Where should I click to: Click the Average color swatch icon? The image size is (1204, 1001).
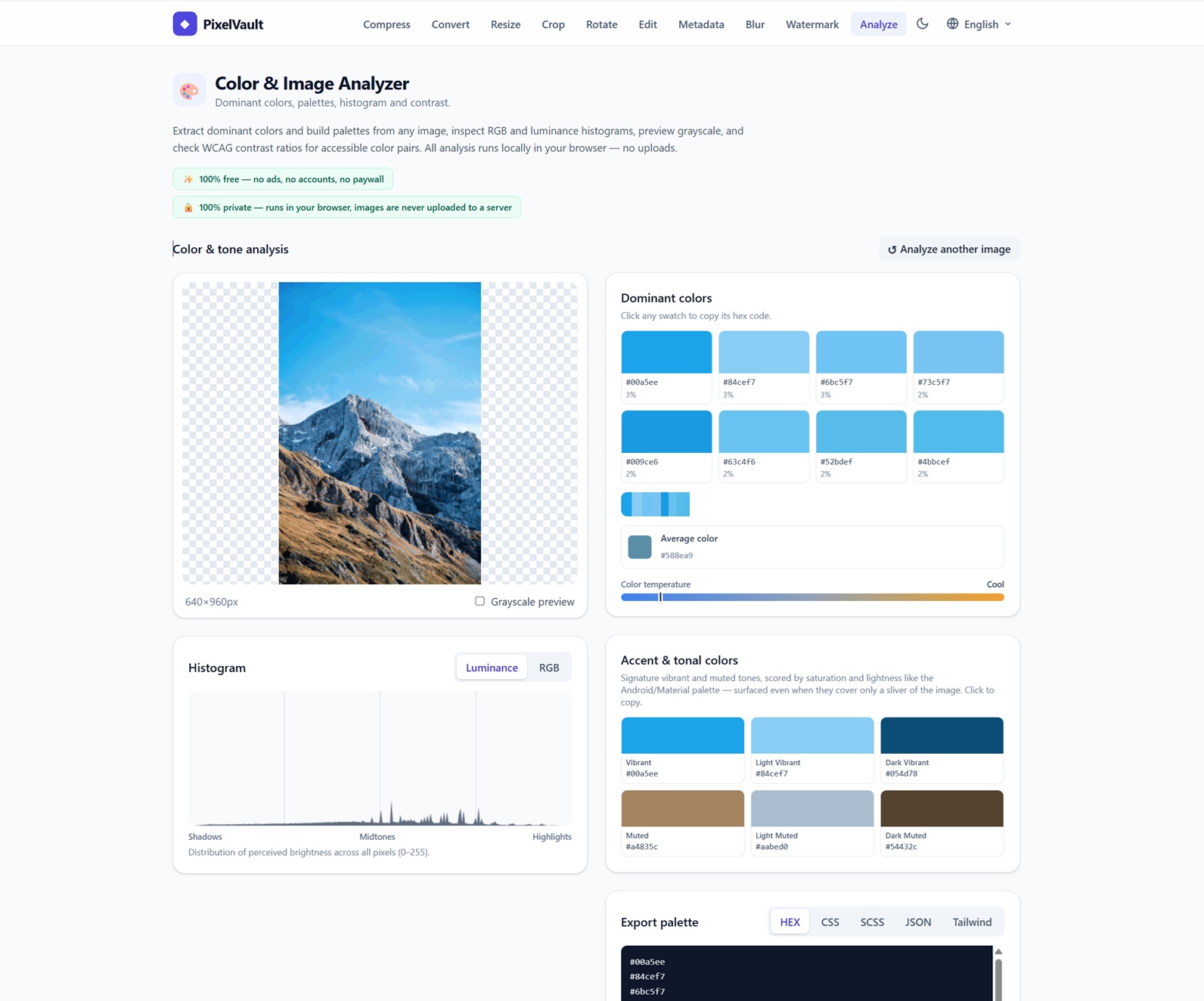coord(640,547)
